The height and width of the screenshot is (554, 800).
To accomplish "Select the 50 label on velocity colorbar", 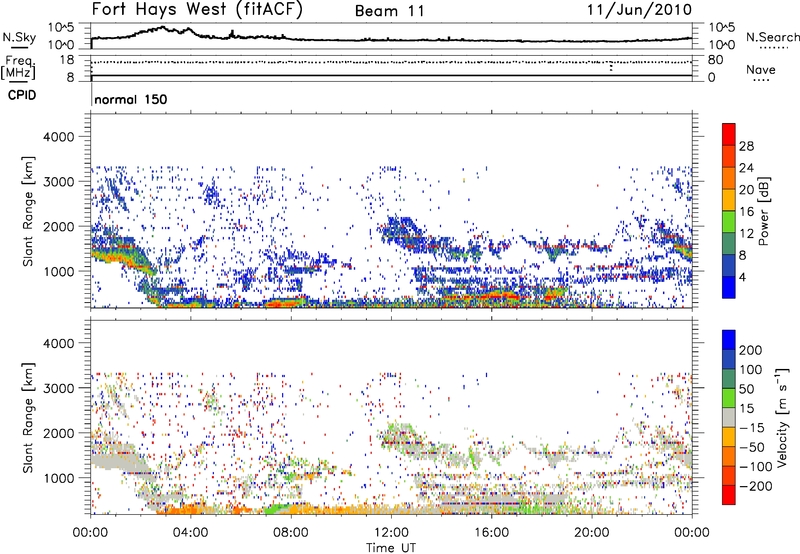I will [746, 389].
